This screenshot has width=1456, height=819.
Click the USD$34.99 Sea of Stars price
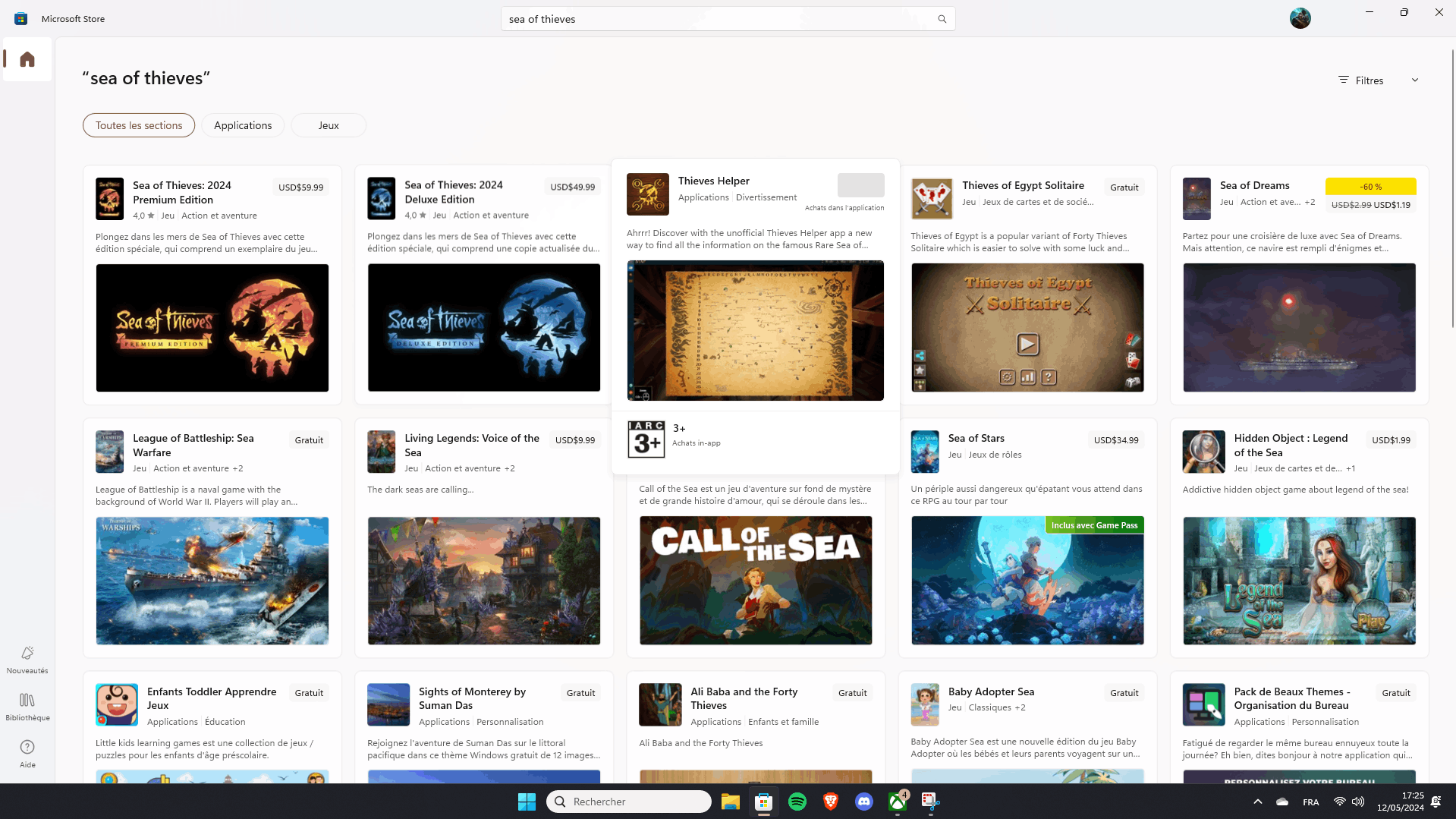(x=1115, y=440)
